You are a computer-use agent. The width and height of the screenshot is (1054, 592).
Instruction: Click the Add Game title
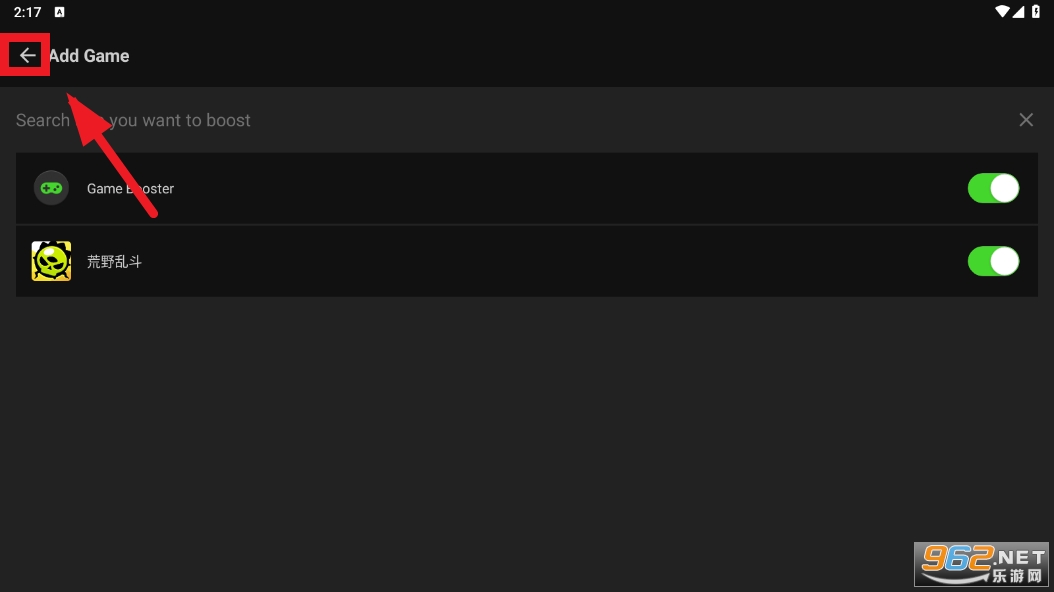[89, 56]
